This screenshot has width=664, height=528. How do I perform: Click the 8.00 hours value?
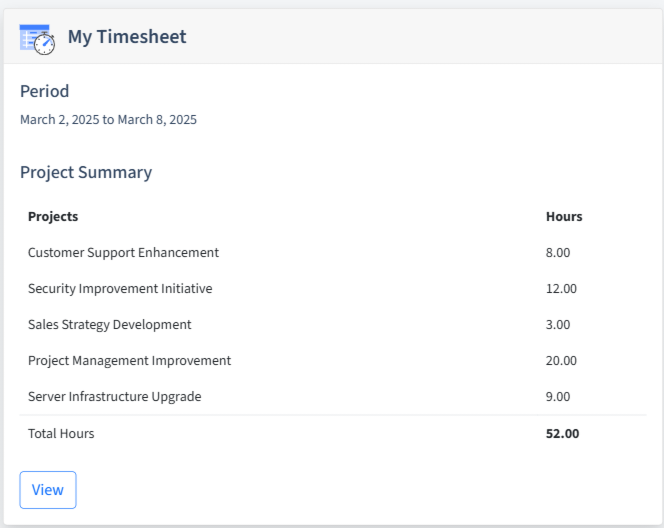point(558,252)
